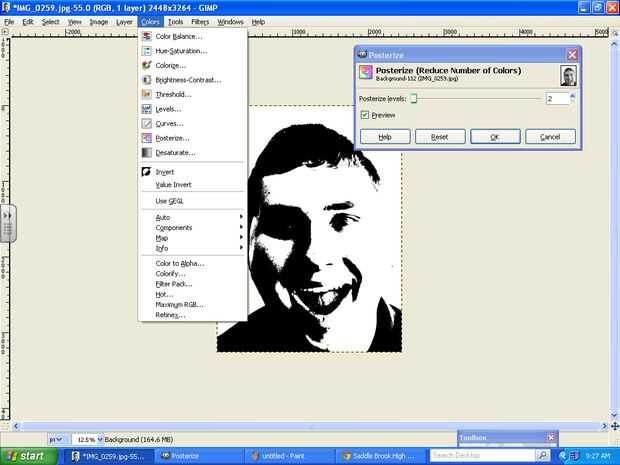The image size is (620, 465).
Task: Click Cancel in the Posterize dialog
Action: [550, 136]
